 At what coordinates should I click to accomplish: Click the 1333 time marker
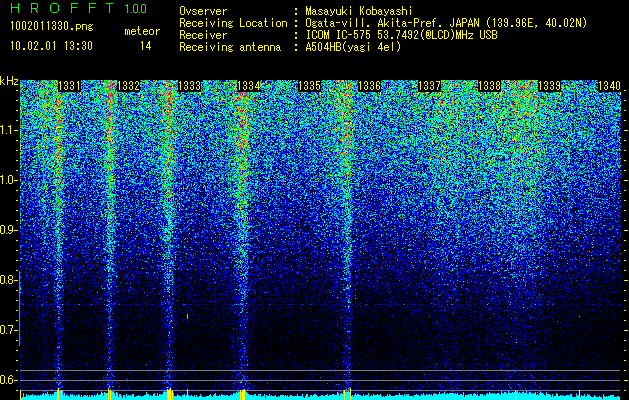(x=189, y=86)
